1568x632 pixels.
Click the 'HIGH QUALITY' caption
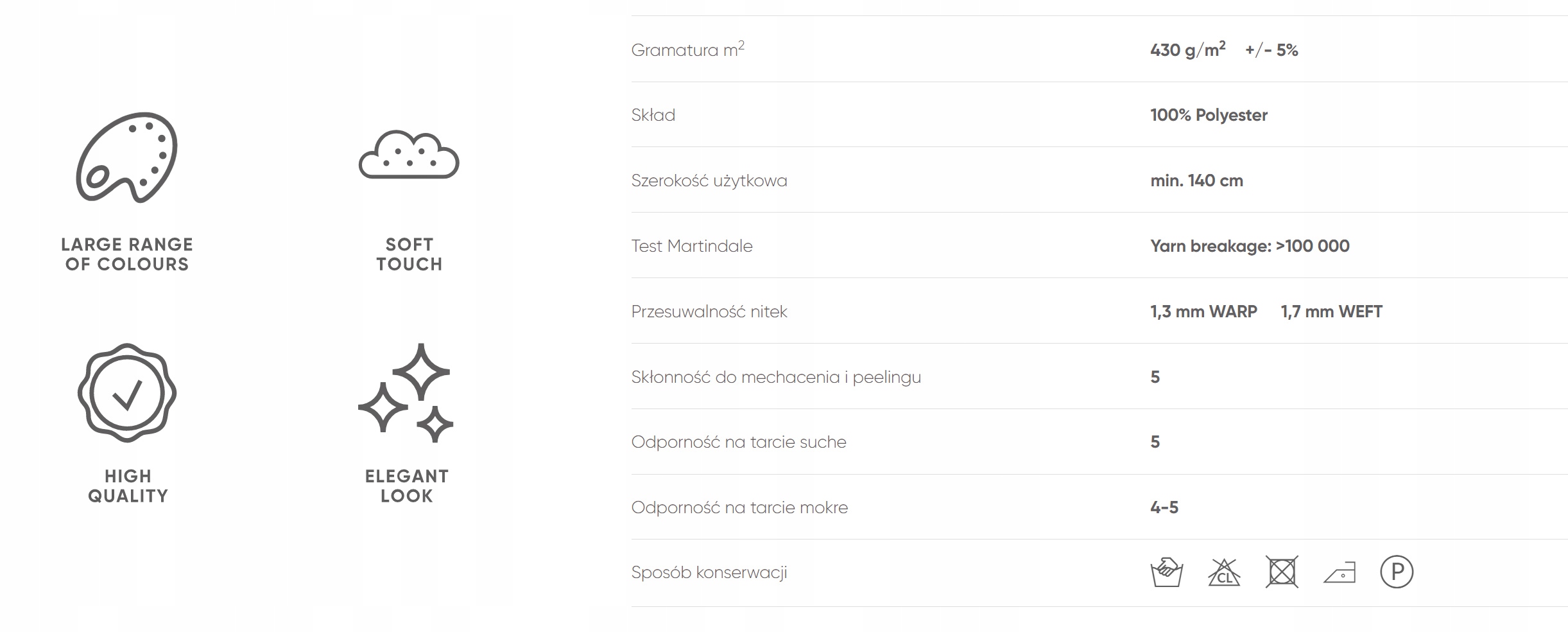point(128,486)
